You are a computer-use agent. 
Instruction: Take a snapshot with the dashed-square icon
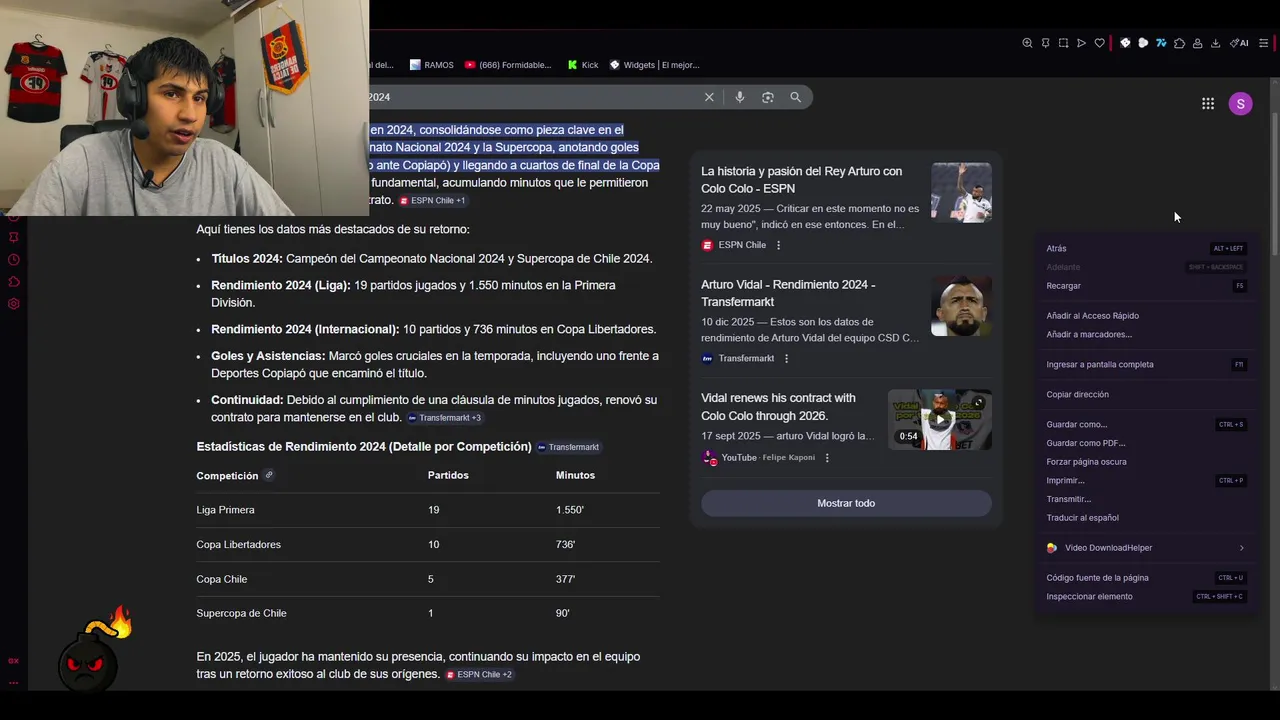1063,43
